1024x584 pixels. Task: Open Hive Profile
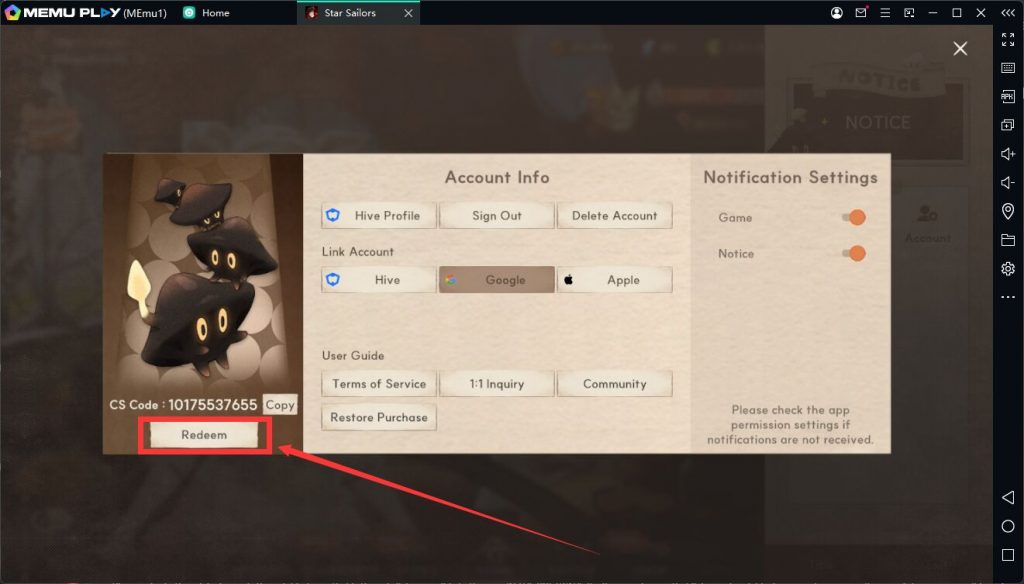coord(379,216)
